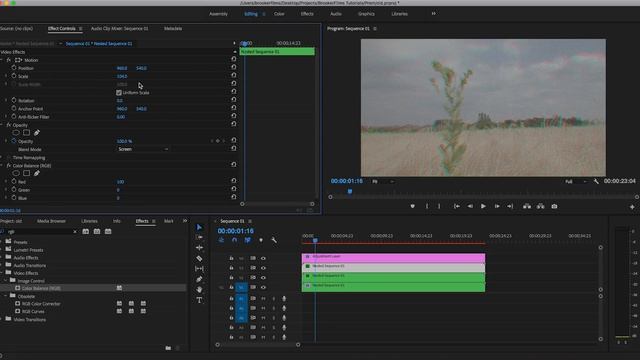Step back one frame in Program monitor
Screen dimensions: 640x360
click(x=470, y=207)
